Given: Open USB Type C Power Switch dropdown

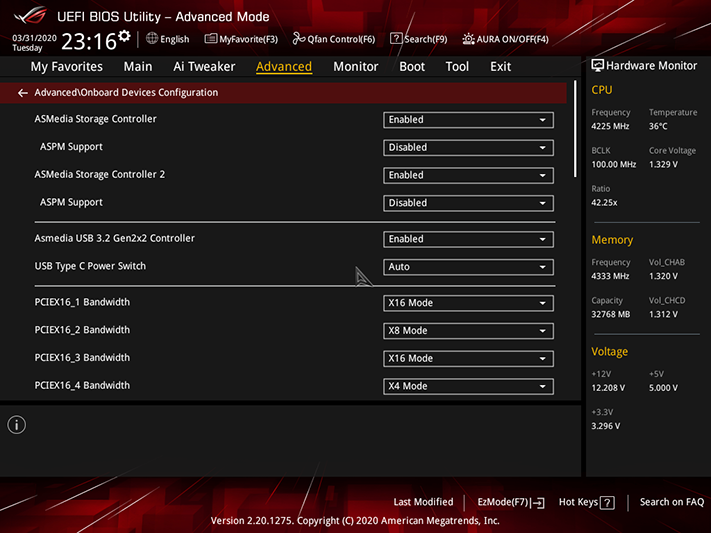Looking at the screenshot, I should [x=468, y=267].
